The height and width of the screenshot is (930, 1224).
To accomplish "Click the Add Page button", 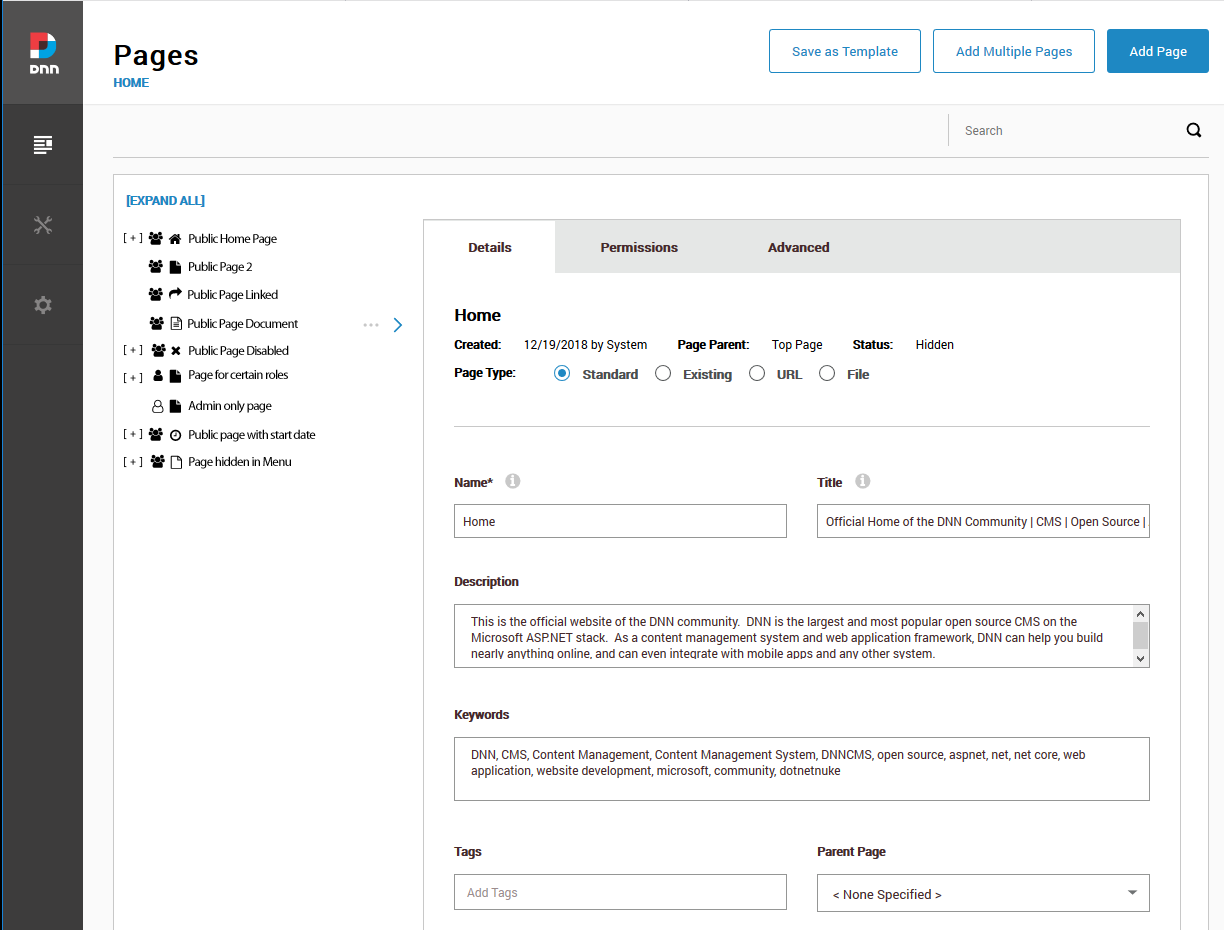I will [x=1158, y=51].
